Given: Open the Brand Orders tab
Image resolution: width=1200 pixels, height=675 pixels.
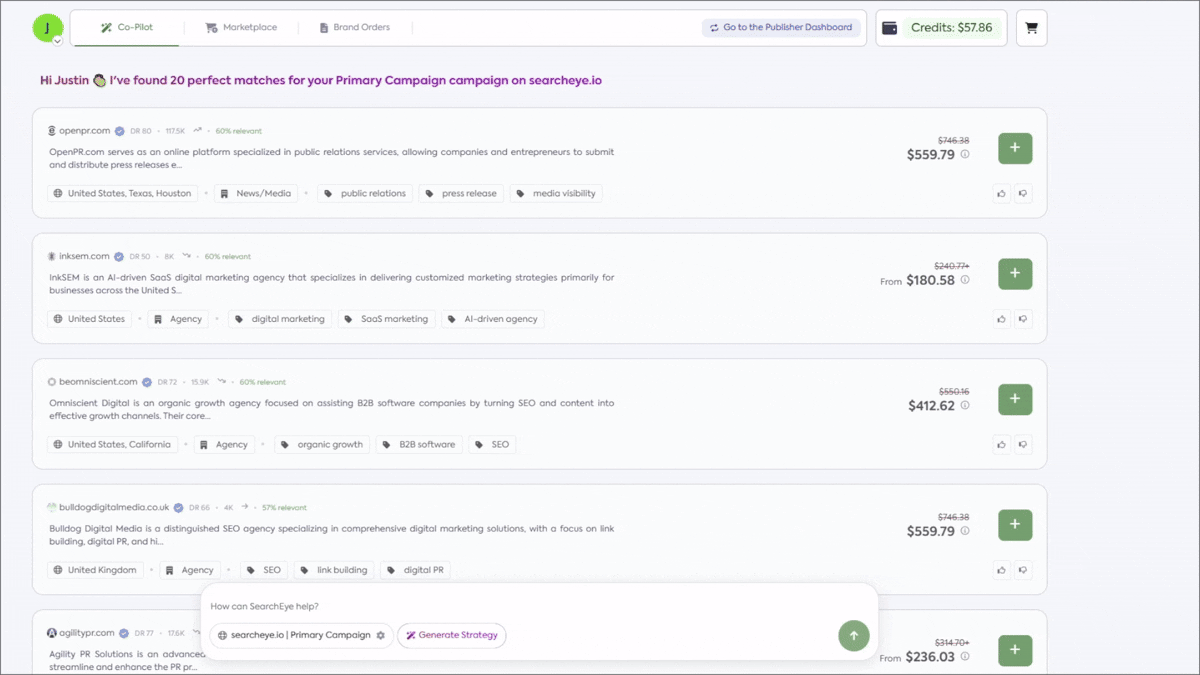Looking at the screenshot, I should tap(355, 28).
